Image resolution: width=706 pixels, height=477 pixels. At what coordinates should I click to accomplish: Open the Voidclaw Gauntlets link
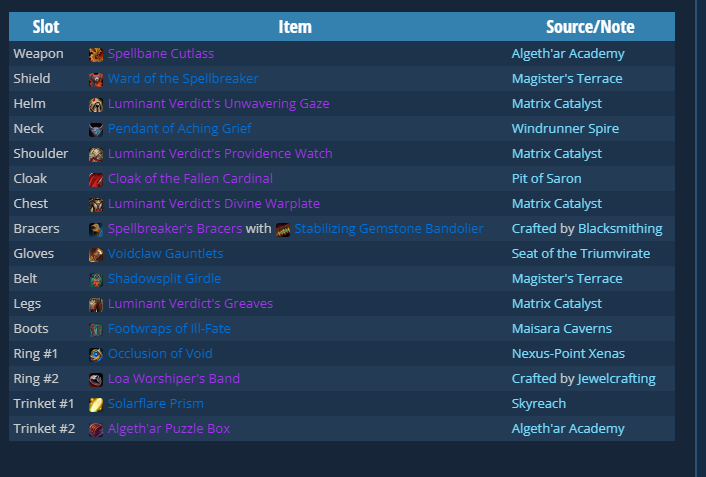tap(165, 254)
